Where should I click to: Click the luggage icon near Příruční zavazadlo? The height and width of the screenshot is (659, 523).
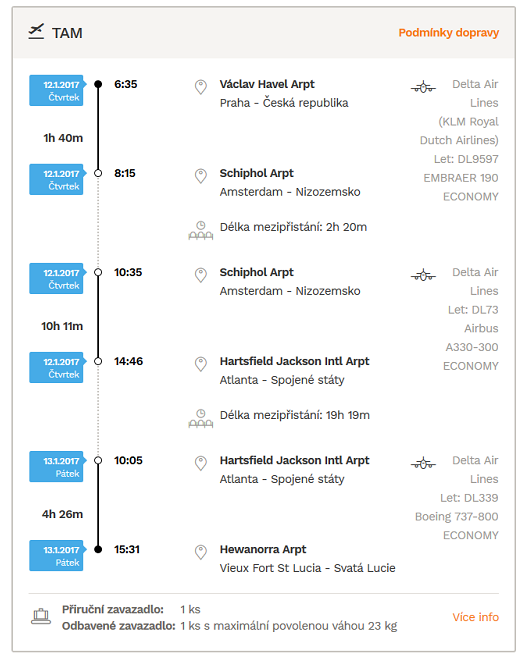tap(41, 617)
